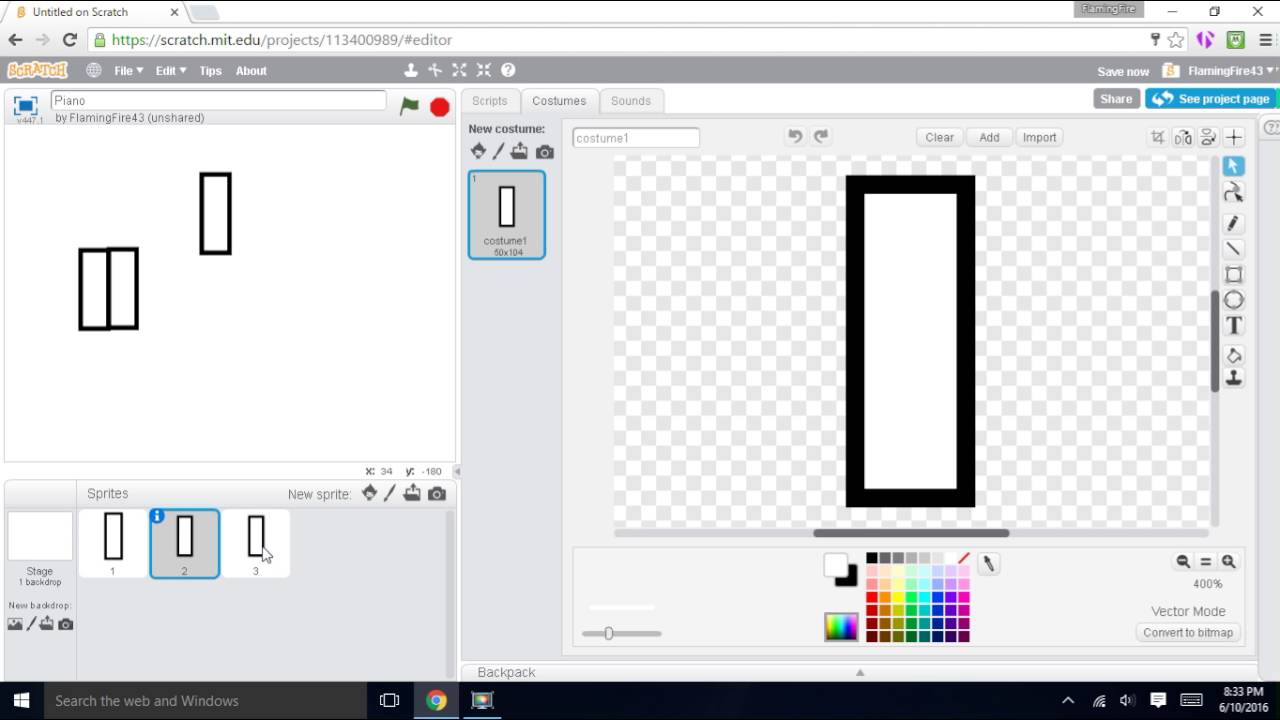Click the Undo arrow in costume editor
This screenshot has height=720, width=1280.
pyautogui.click(x=795, y=137)
